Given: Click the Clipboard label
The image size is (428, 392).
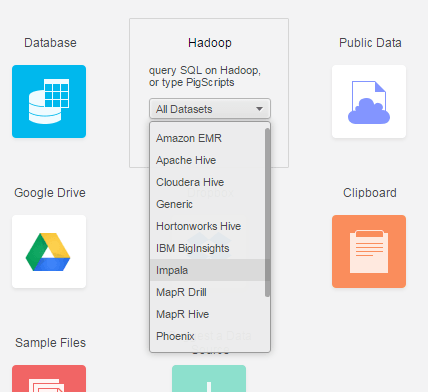Looking at the screenshot, I should (370, 193).
